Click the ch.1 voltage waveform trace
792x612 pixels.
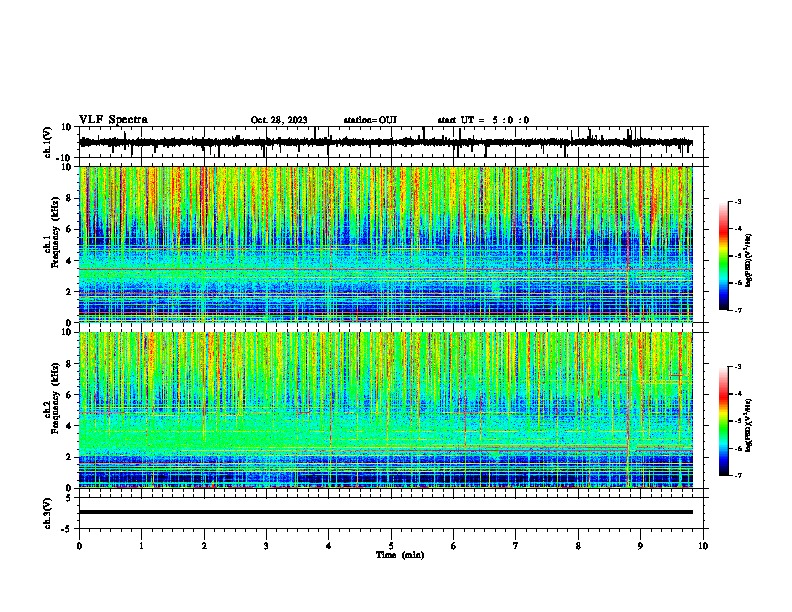point(386,142)
